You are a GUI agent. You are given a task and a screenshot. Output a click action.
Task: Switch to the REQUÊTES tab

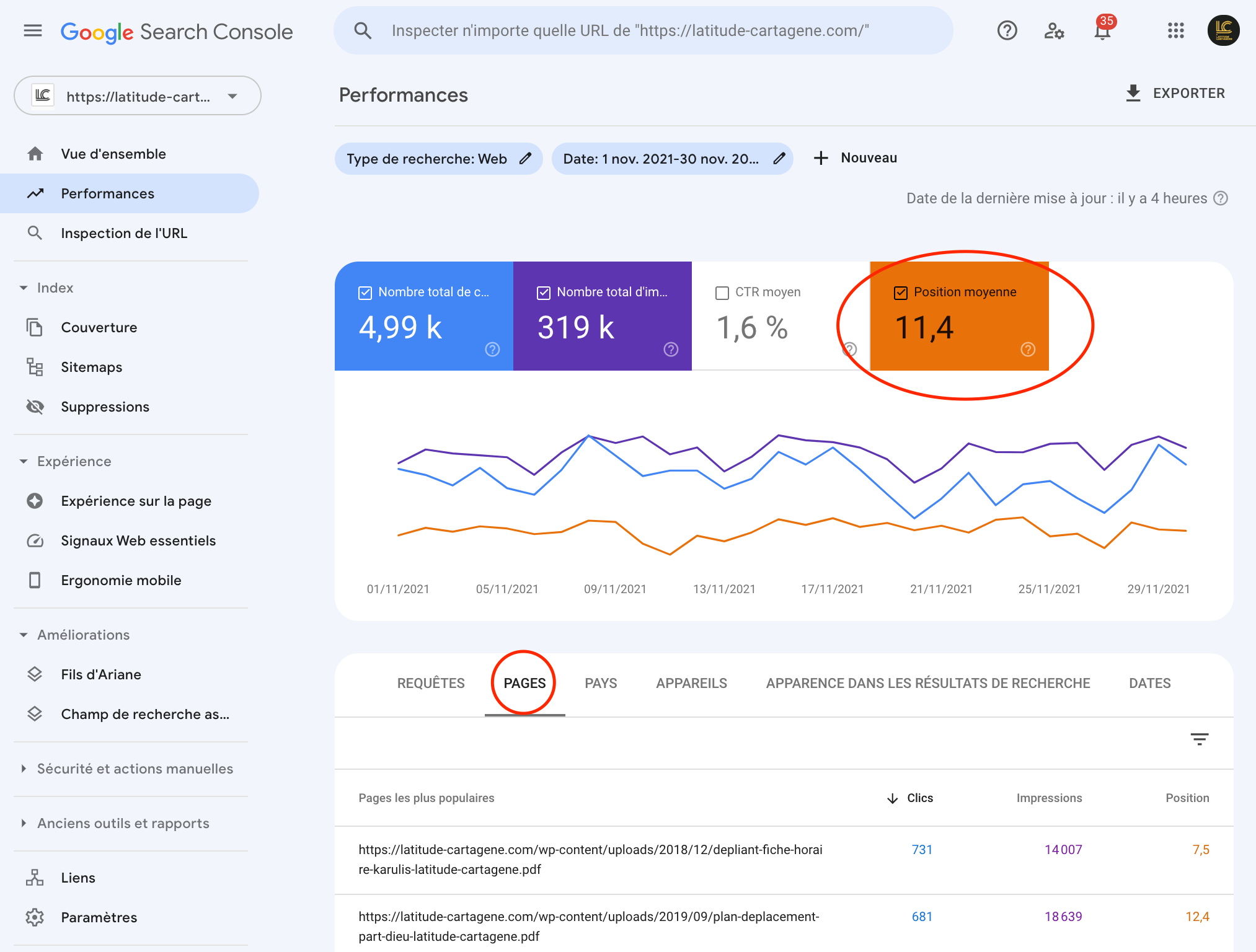tap(431, 683)
